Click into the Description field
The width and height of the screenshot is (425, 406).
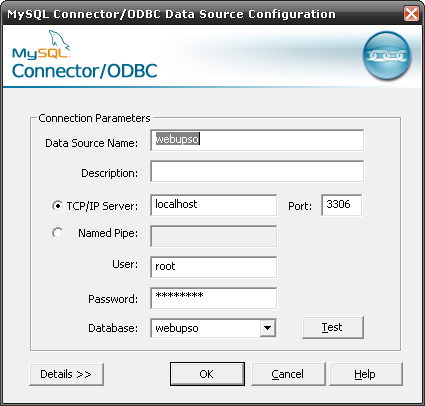pyautogui.click(x=257, y=171)
